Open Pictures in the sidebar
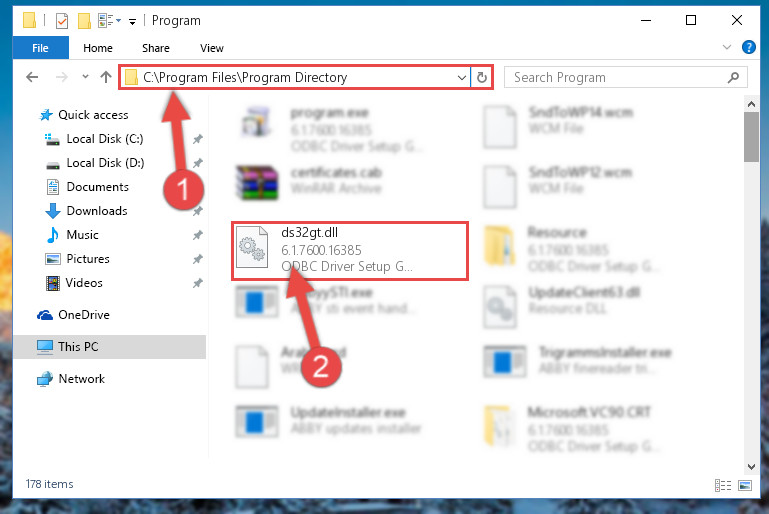The width and height of the screenshot is (769, 514). pyautogui.click(x=77, y=258)
